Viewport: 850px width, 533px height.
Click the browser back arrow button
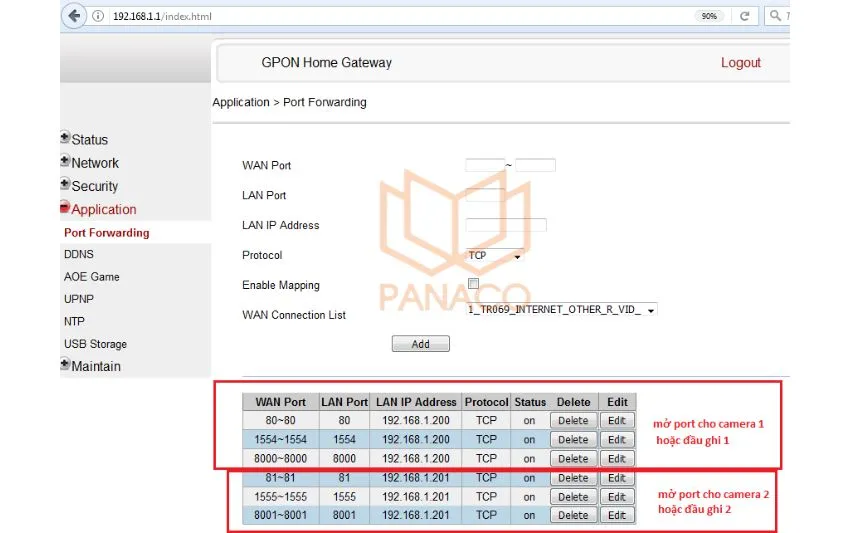pyautogui.click(x=74, y=16)
